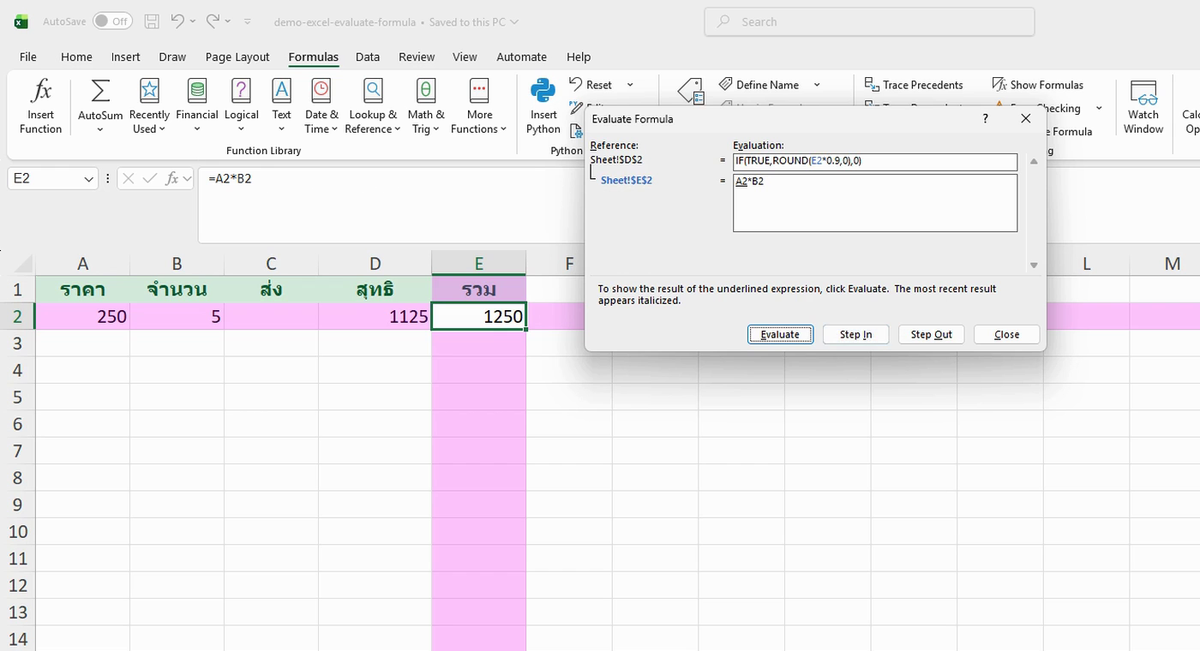The image size is (1200, 651).
Task: Switch to the Automate tab
Action: point(522,57)
